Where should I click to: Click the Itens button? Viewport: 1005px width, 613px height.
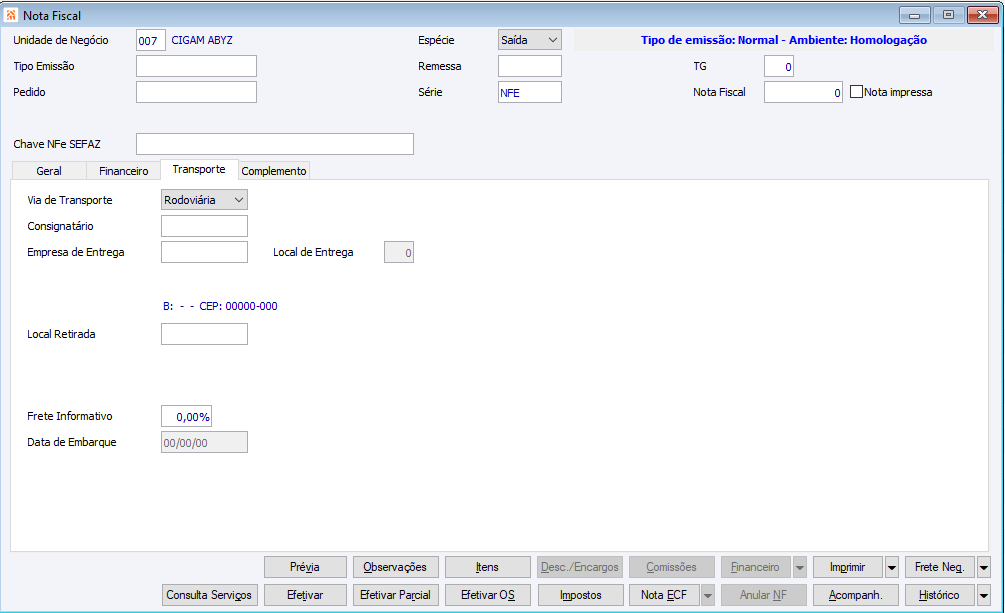pyautogui.click(x=488, y=567)
